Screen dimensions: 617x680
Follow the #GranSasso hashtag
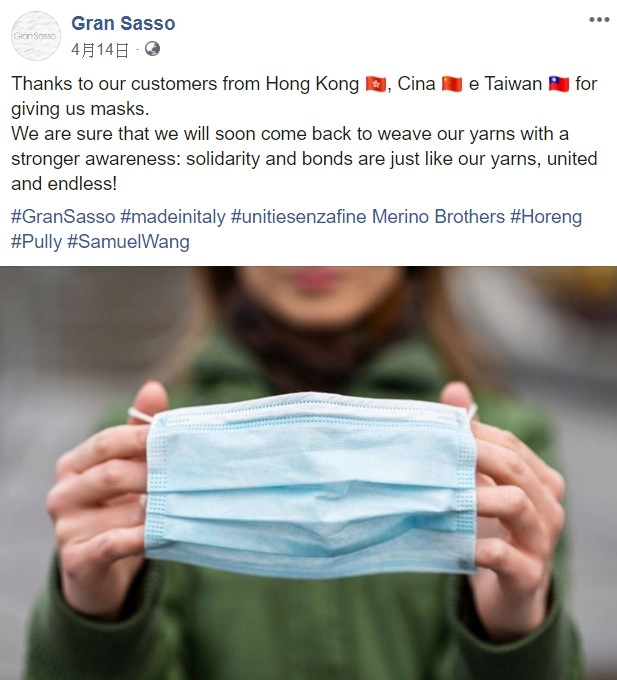pyautogui.click(x=63, y=216)
